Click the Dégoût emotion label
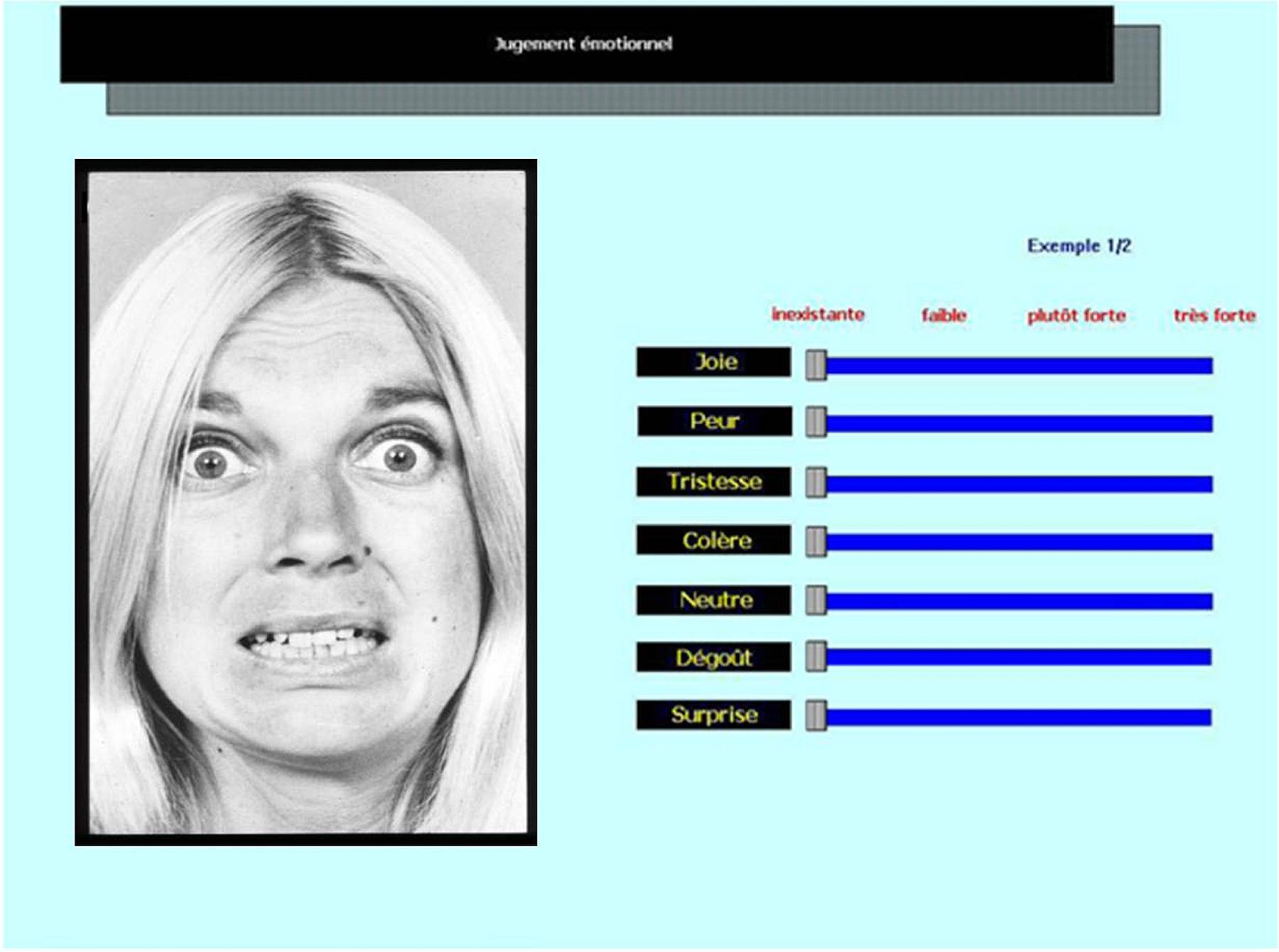The height and width of the screenshot is (952, 1279). tap(713, 657)
